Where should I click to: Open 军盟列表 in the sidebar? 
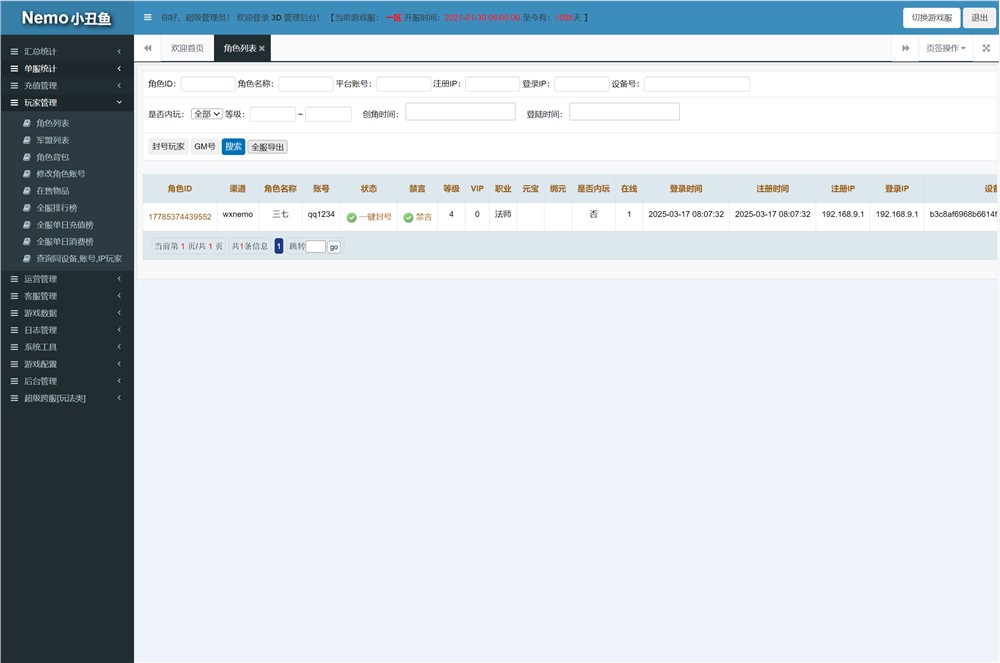[53, 140]
